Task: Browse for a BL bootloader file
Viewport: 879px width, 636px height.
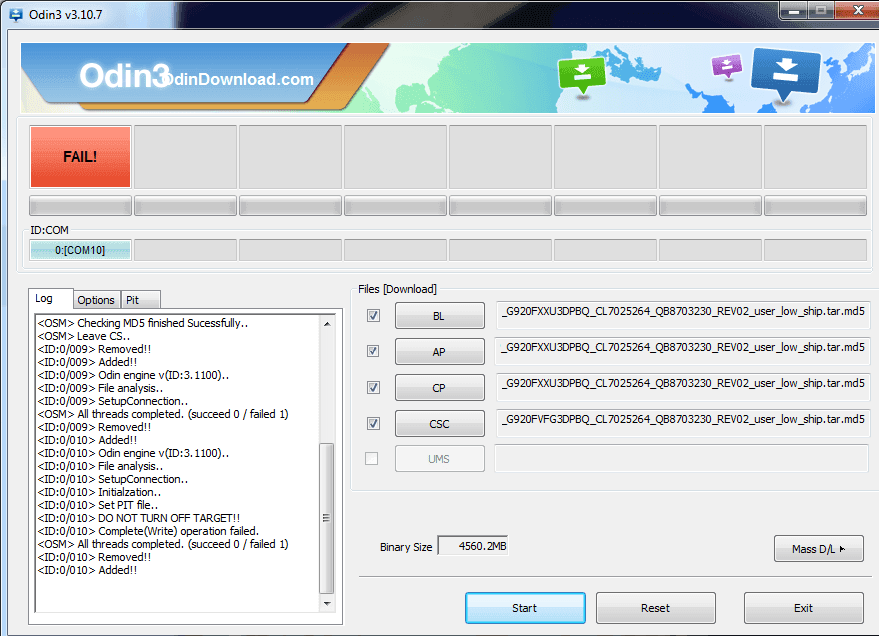Action: coord(440,316)
